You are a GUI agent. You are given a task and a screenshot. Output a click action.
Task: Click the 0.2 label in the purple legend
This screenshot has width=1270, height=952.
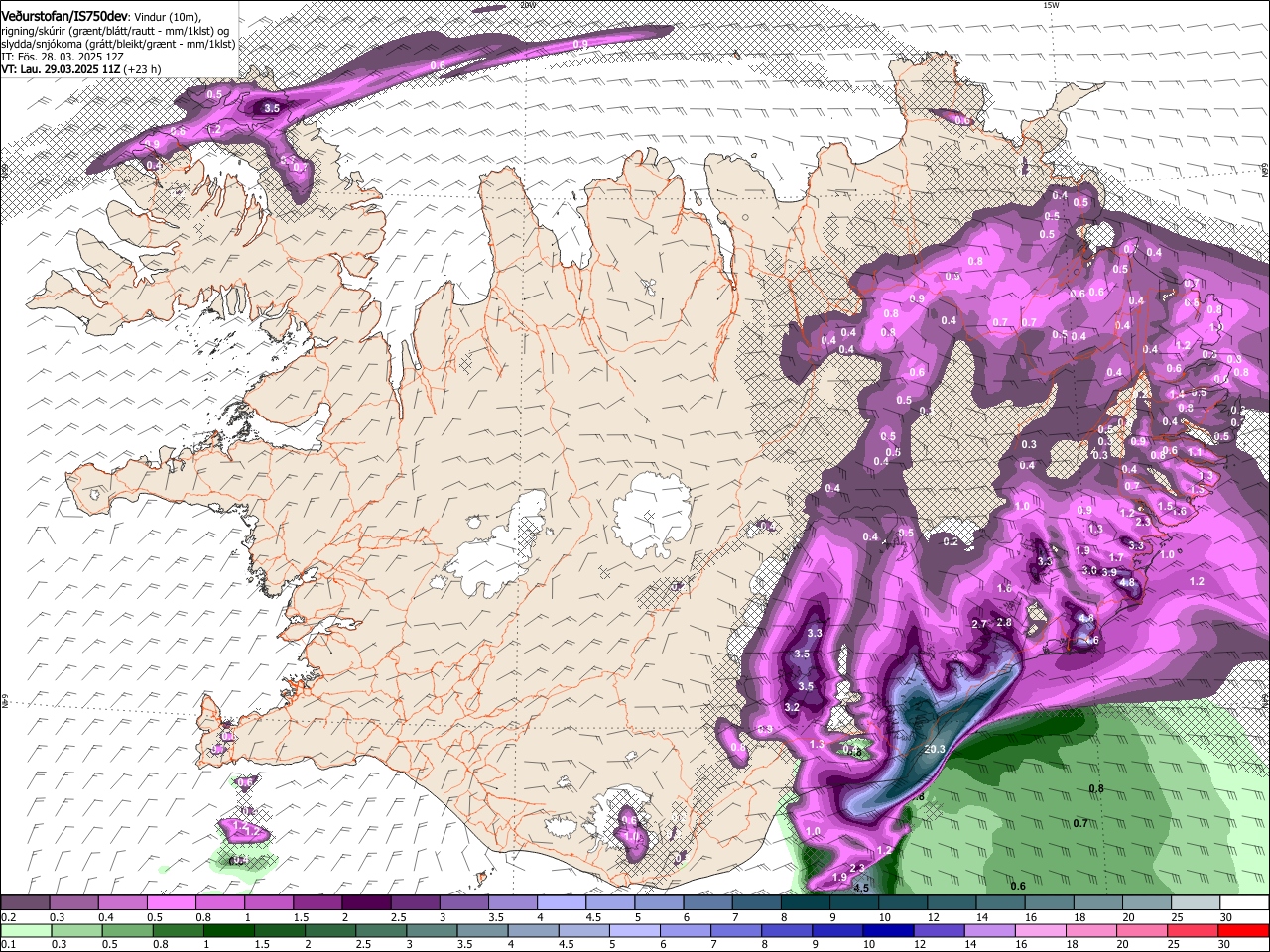(9, 917)
